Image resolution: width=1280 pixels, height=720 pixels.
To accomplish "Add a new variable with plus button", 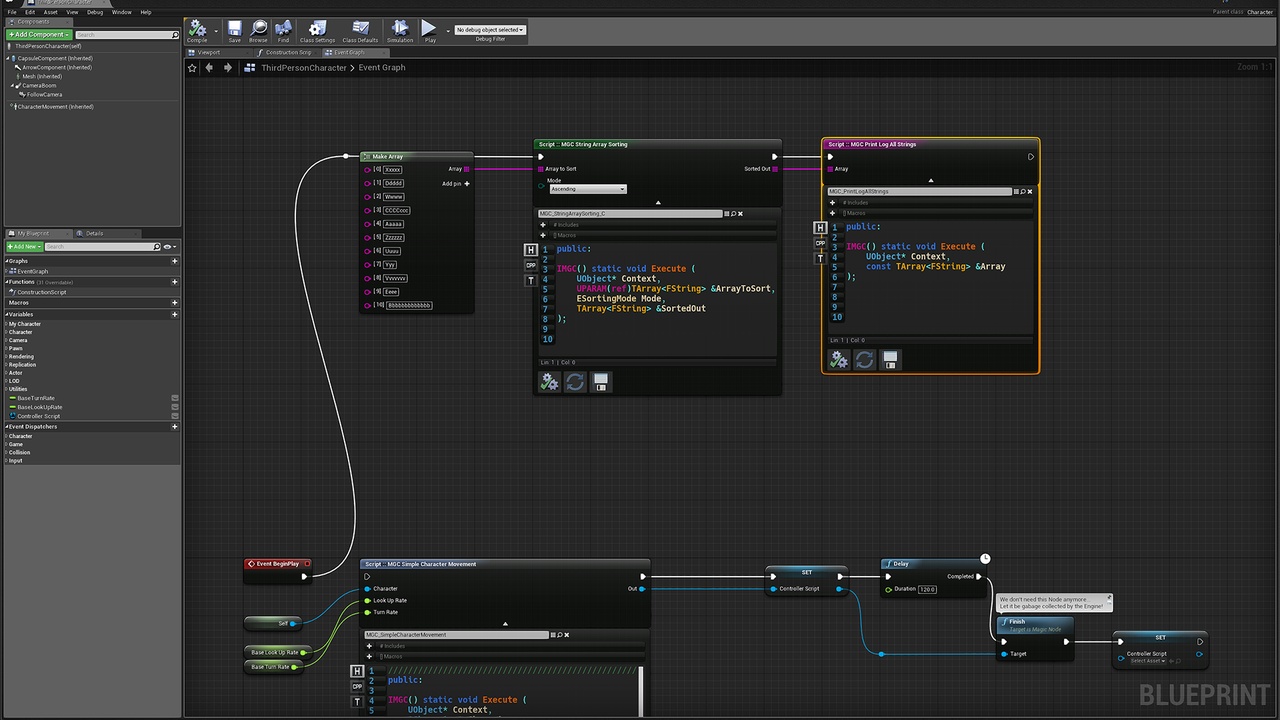I will [175, 314].
